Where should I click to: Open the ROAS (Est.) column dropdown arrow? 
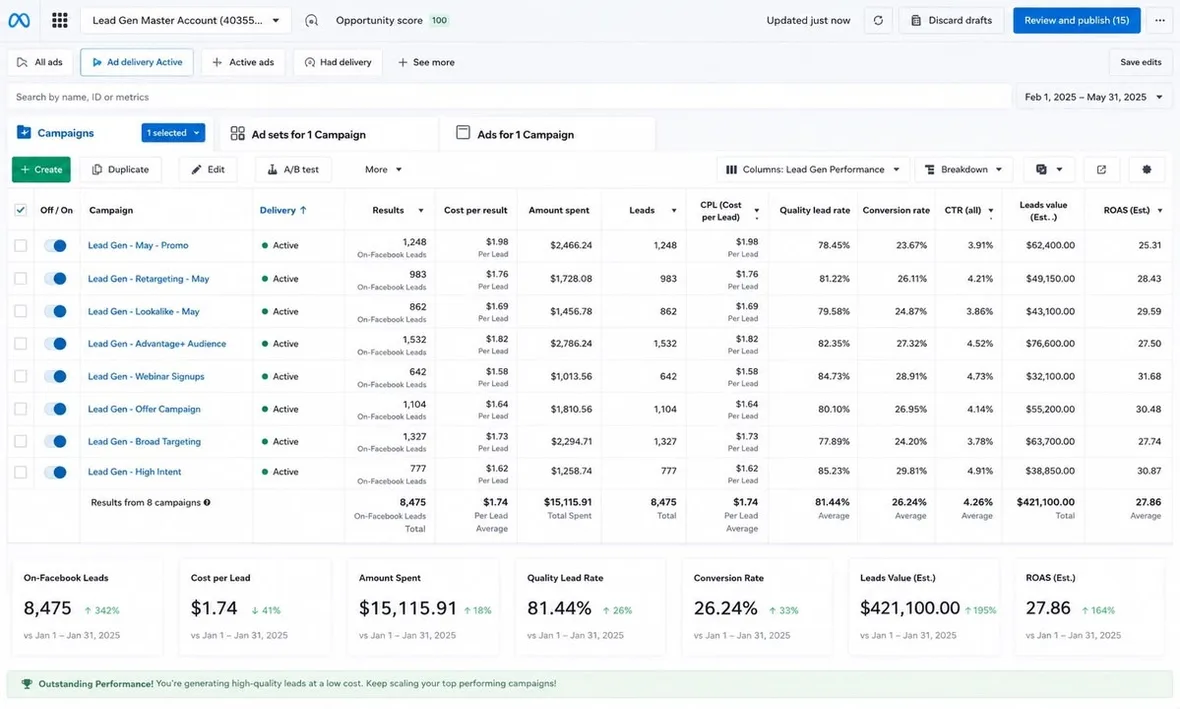(x=1160, y=211)
